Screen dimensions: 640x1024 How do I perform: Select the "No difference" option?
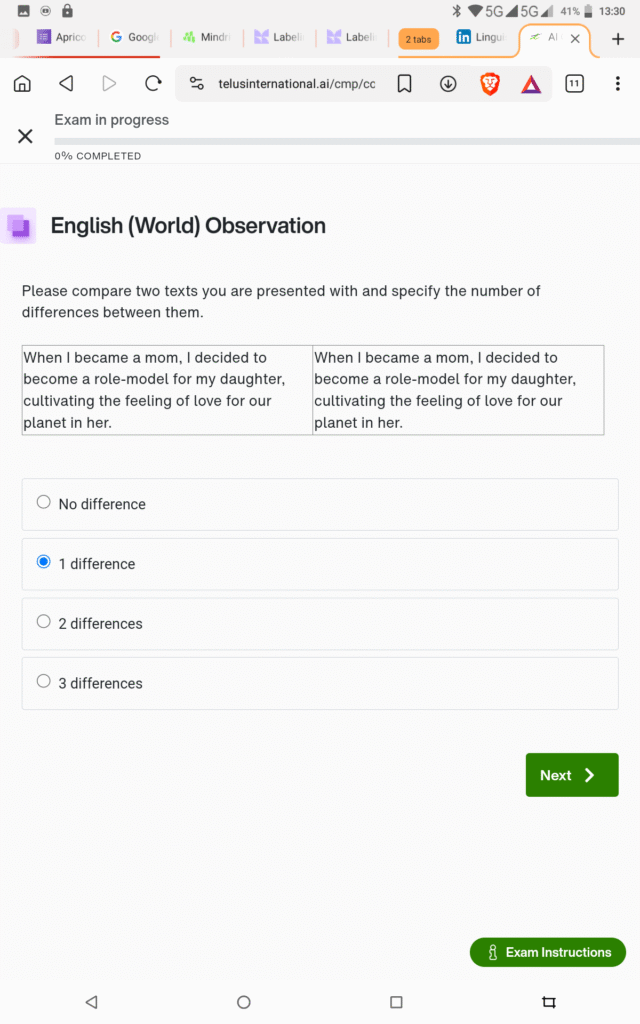pyautogui.click(x=44, y=503)
